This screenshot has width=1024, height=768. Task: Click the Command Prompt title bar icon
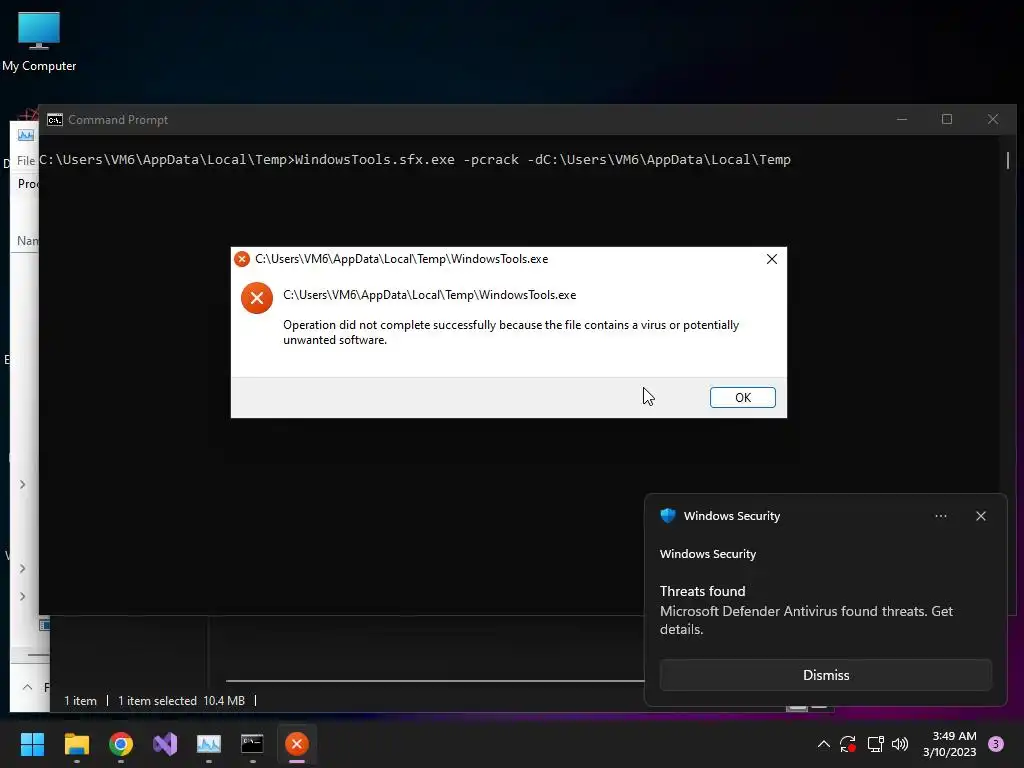point(55,120)
